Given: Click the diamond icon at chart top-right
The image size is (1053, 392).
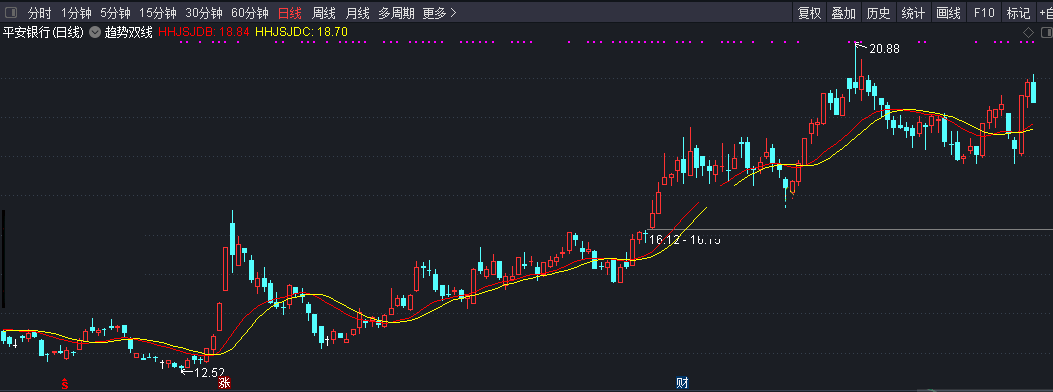Looking at the screenshot, I should [x=1028, y=32].
